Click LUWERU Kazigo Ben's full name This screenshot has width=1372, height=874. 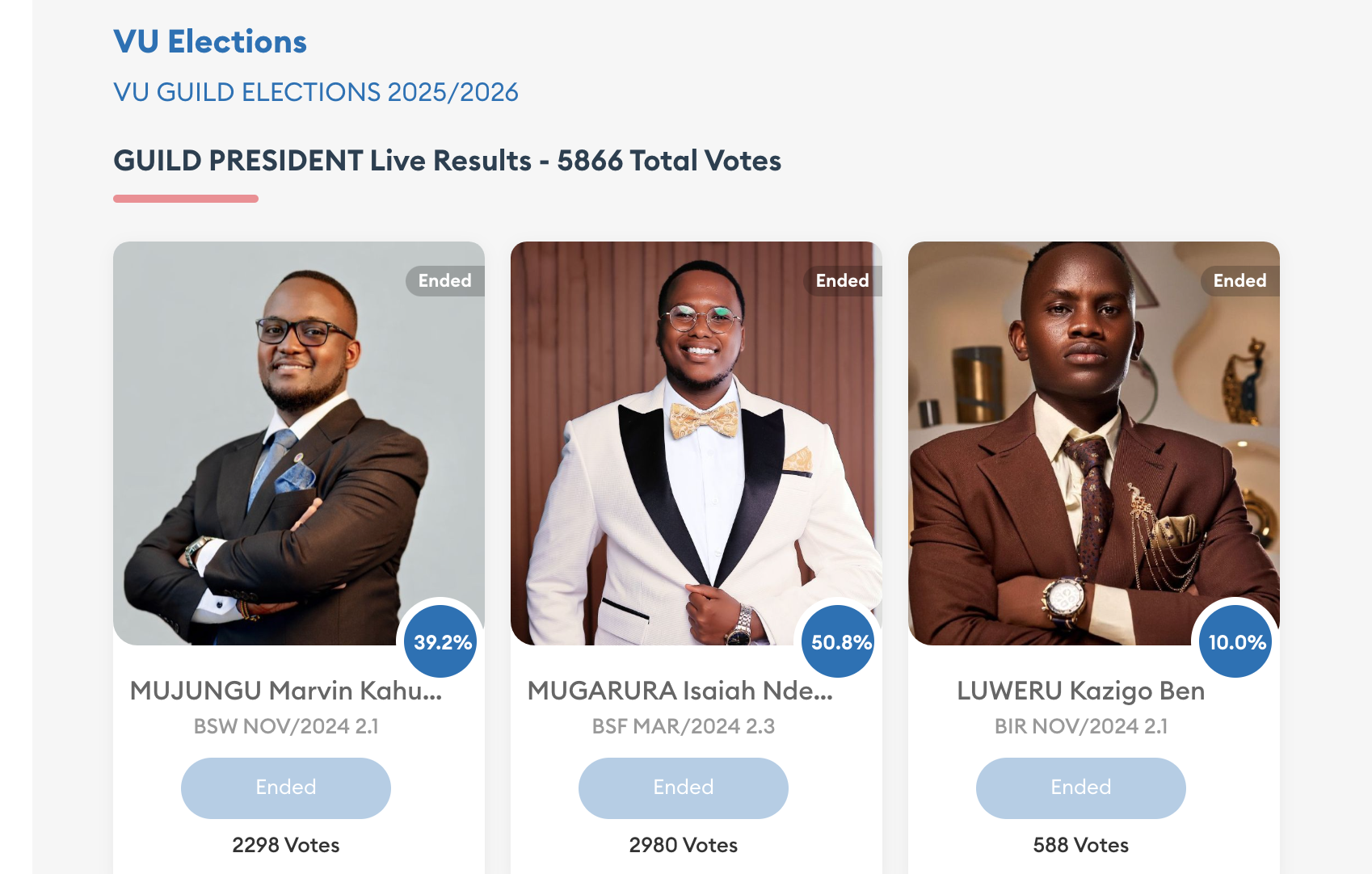1080,691
